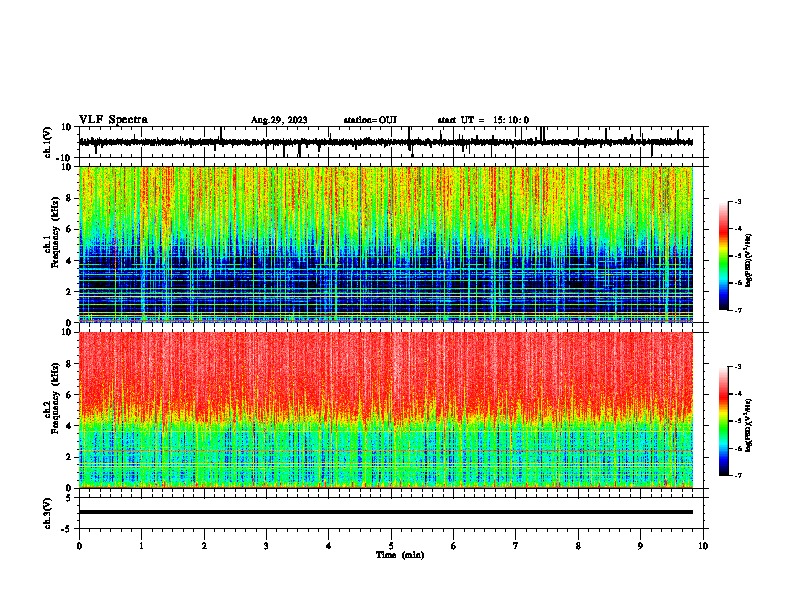Screen dimensions: 792x612
Task: Click the time axis tick label "3"
Action: [266, 546]
